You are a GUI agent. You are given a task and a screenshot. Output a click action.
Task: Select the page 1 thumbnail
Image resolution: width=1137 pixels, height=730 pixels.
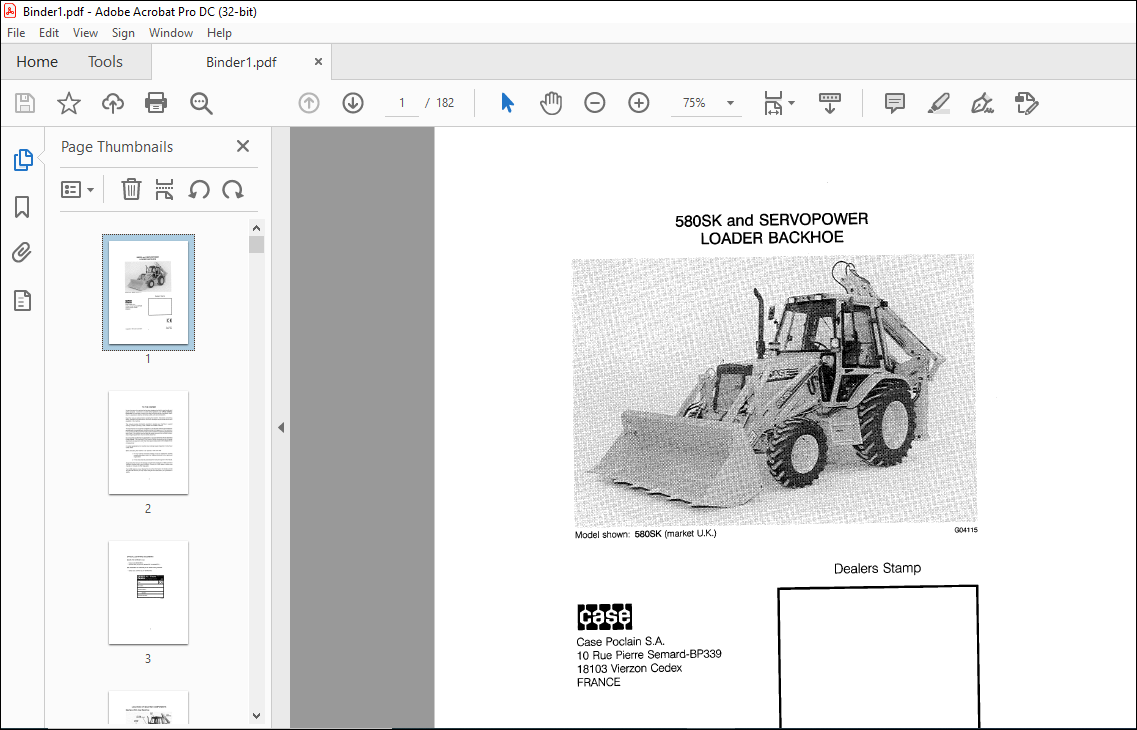pos(149,292)
